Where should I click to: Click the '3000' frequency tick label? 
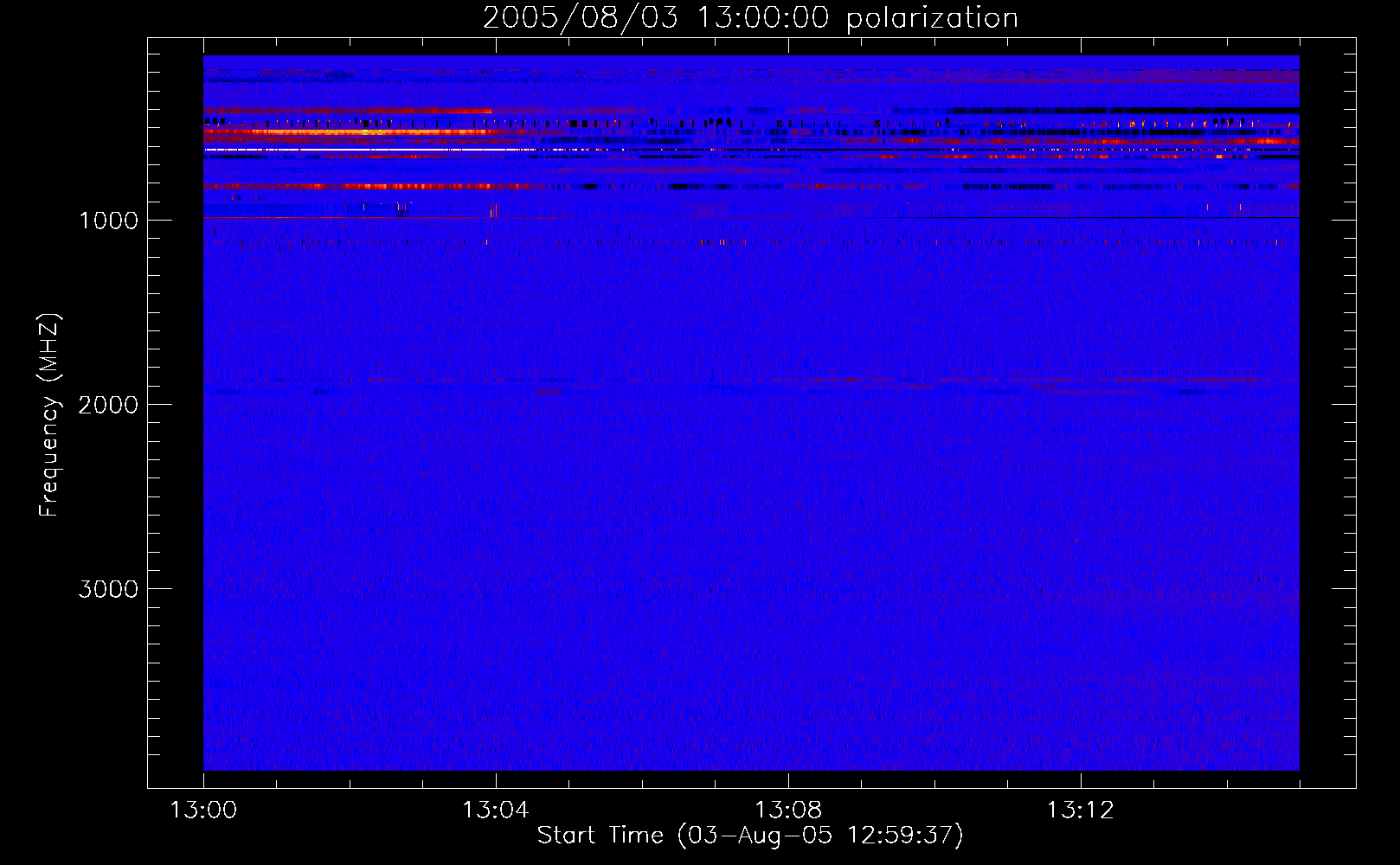108,589
